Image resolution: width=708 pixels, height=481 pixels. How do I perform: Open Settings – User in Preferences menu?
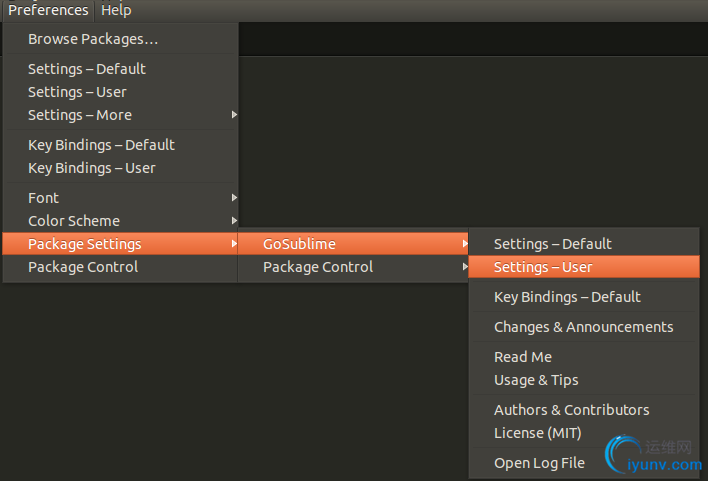click(121, 92)
